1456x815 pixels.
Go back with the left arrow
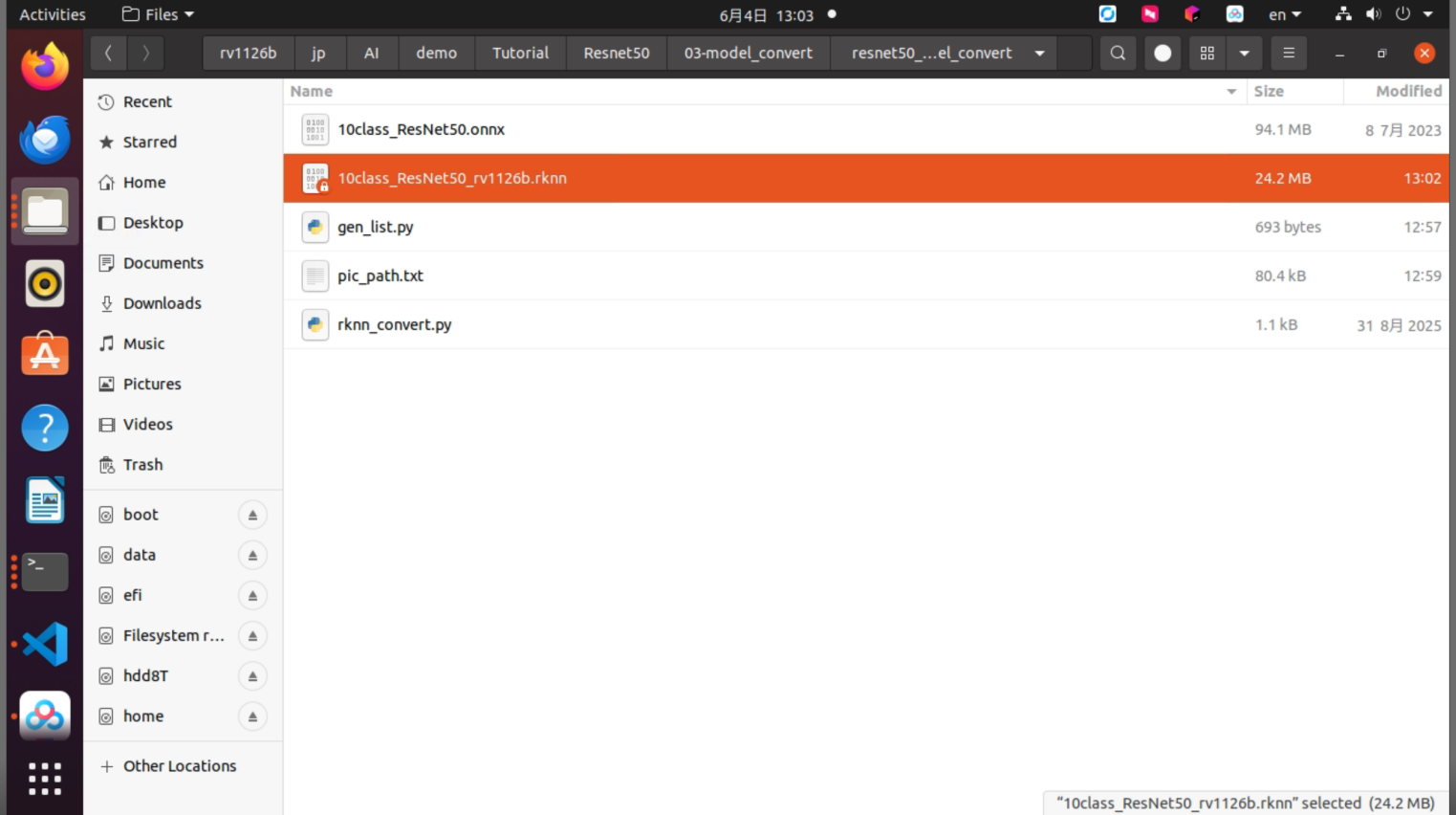109,54
